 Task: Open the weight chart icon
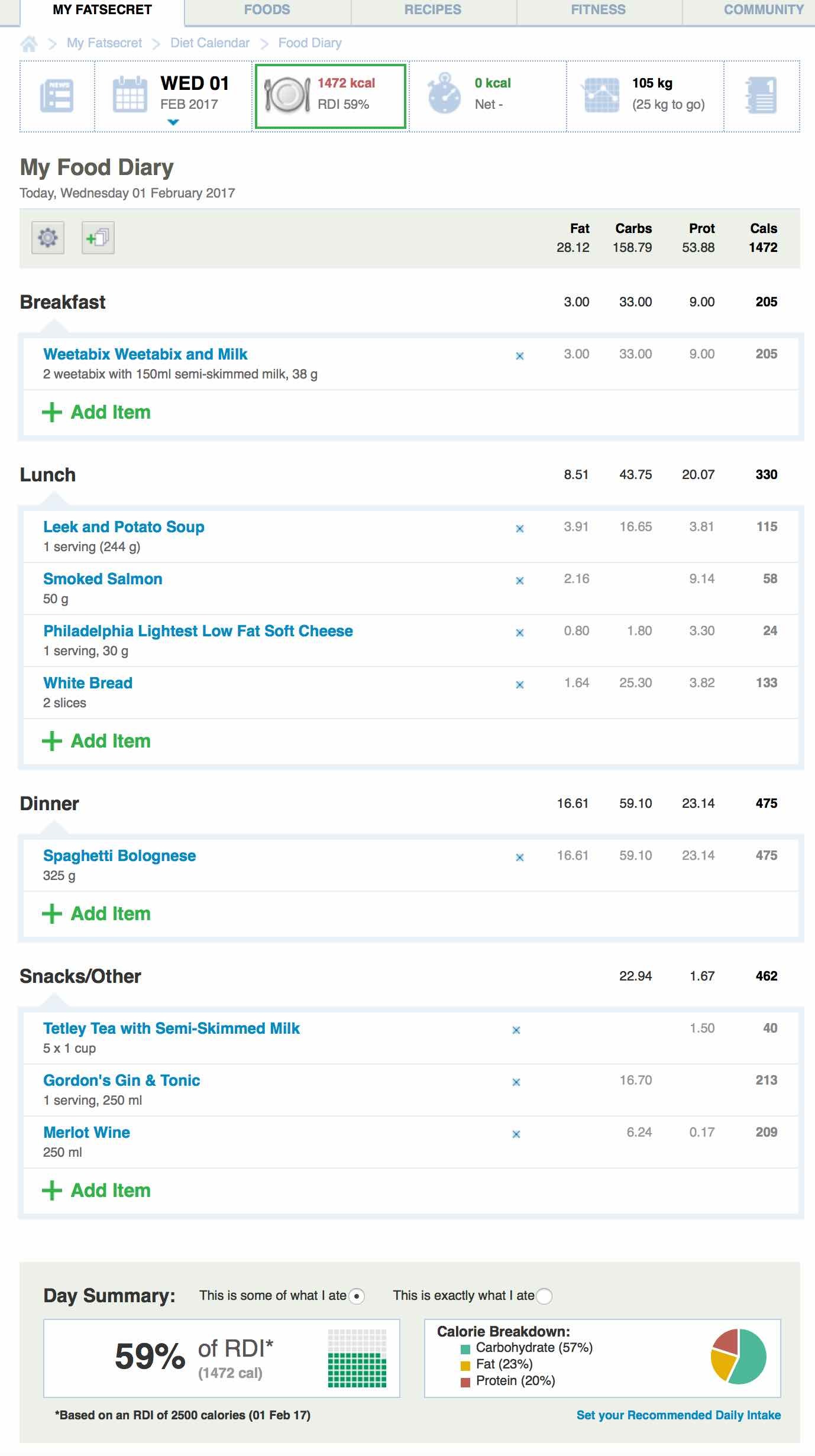(x=601, y=95)
